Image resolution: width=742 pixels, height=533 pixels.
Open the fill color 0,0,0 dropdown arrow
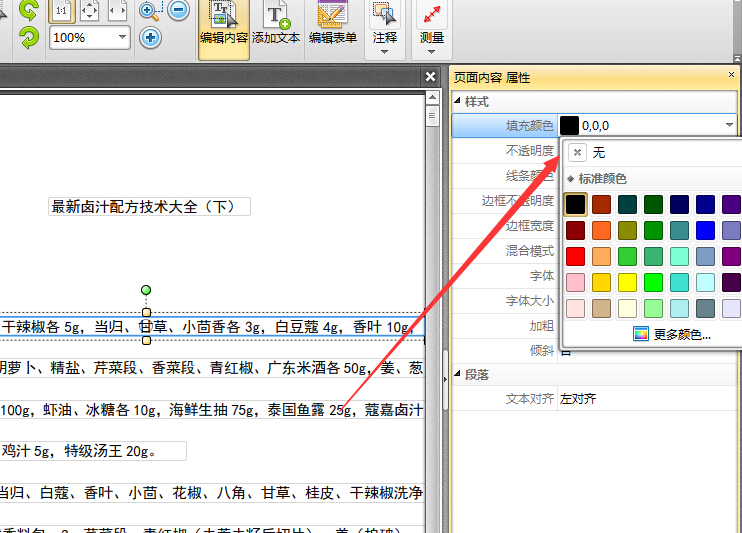[x=729, y=125]
